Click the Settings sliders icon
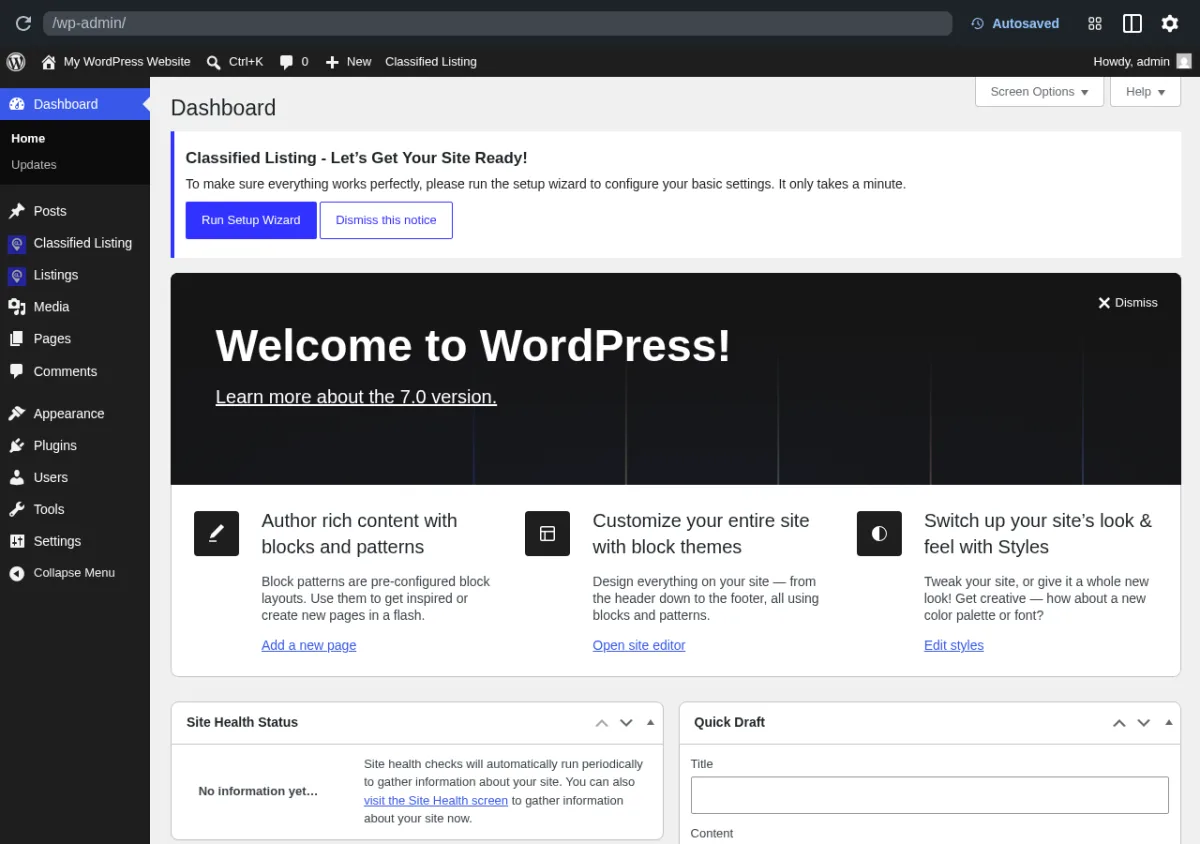This screenshot has height=844, width=1200. click(17, 541)
